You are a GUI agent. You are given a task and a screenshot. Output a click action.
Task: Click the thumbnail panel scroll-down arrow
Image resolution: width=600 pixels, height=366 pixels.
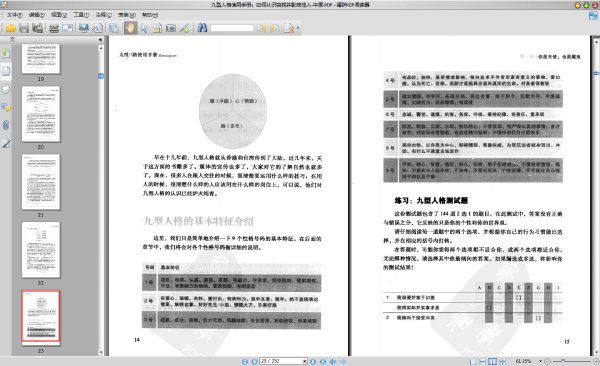click(101, 352)
